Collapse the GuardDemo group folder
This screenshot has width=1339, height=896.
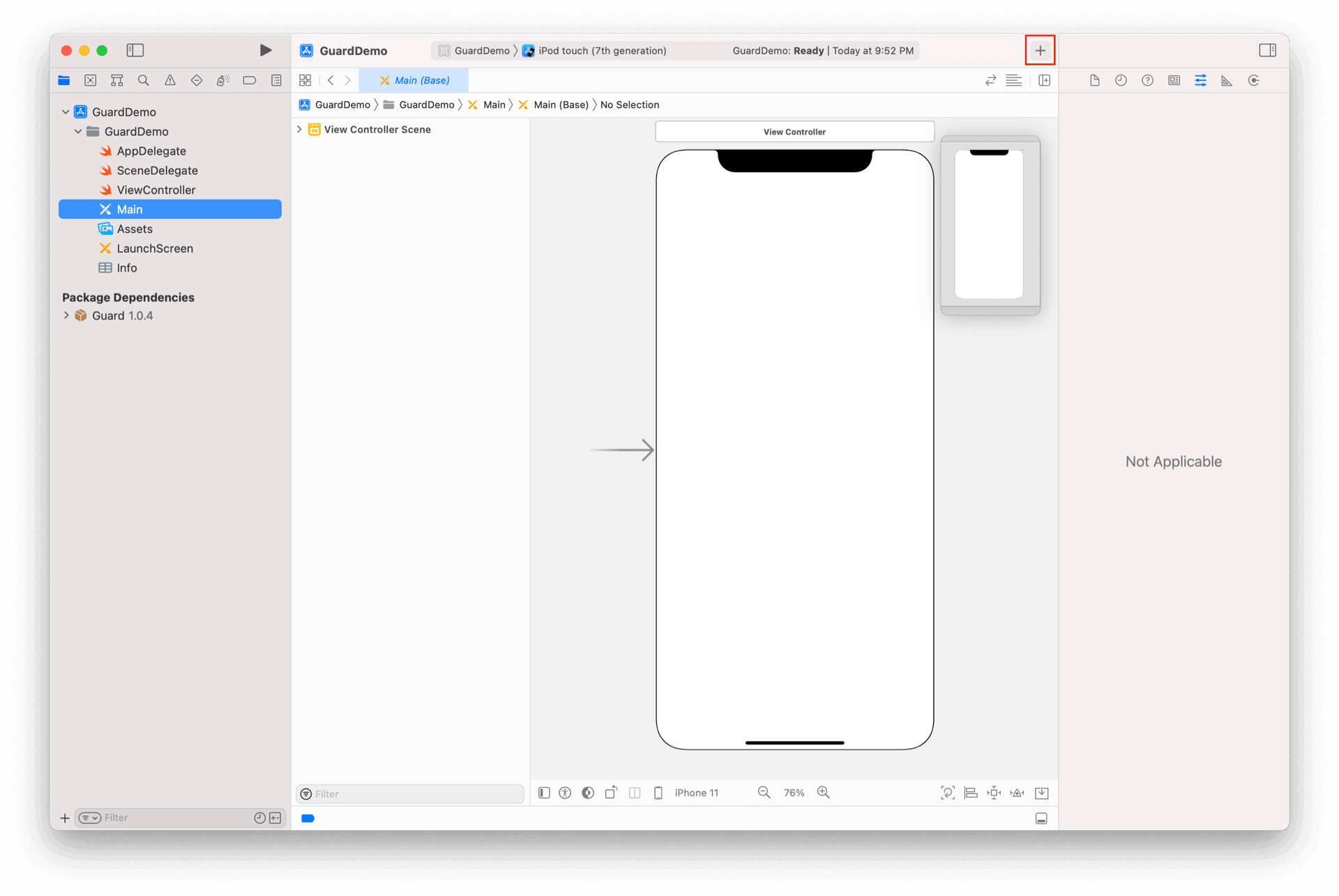tap(78, 132)
